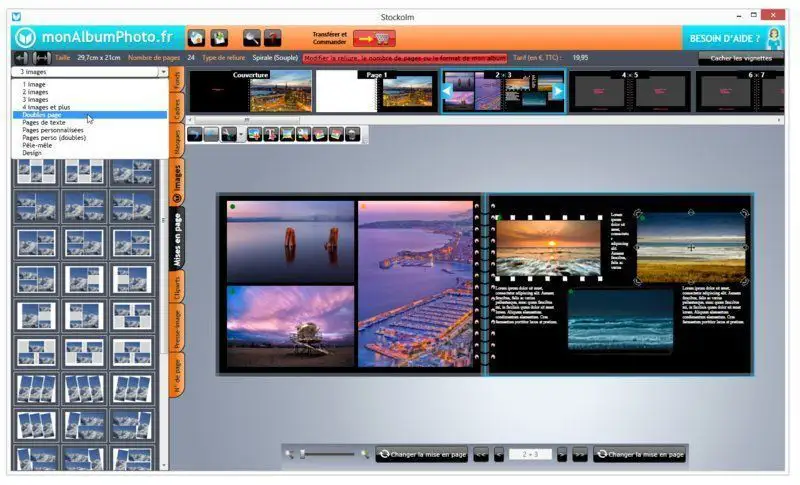Screen dimensions: 800x485
Task: Click 'Cacher les vignettes' button
Action: coord(741,58)
